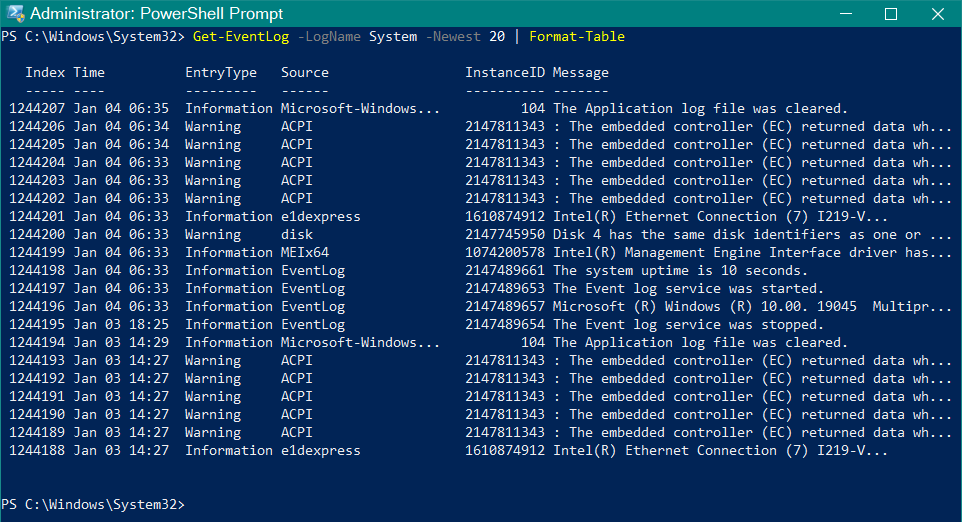Click the Message column header
962x522 pixels.
point(580,73)
